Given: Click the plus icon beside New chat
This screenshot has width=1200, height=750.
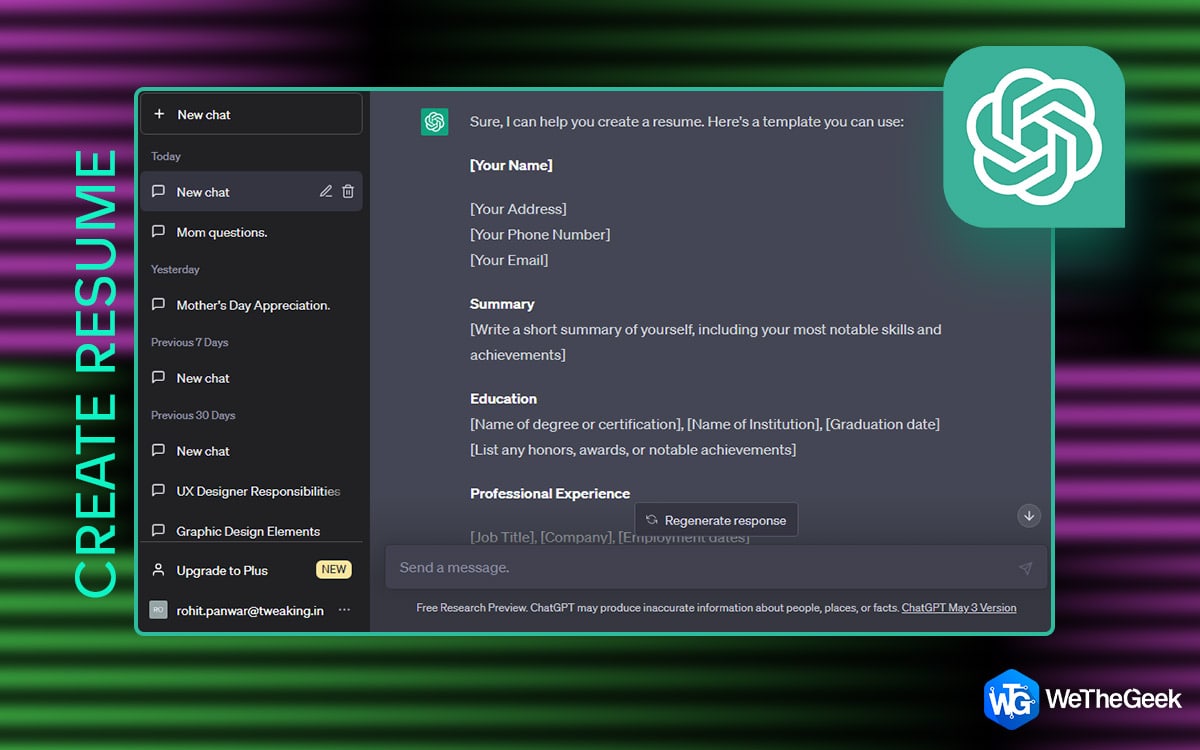Looking at the screenshot, I should click(x=159, y=114).
